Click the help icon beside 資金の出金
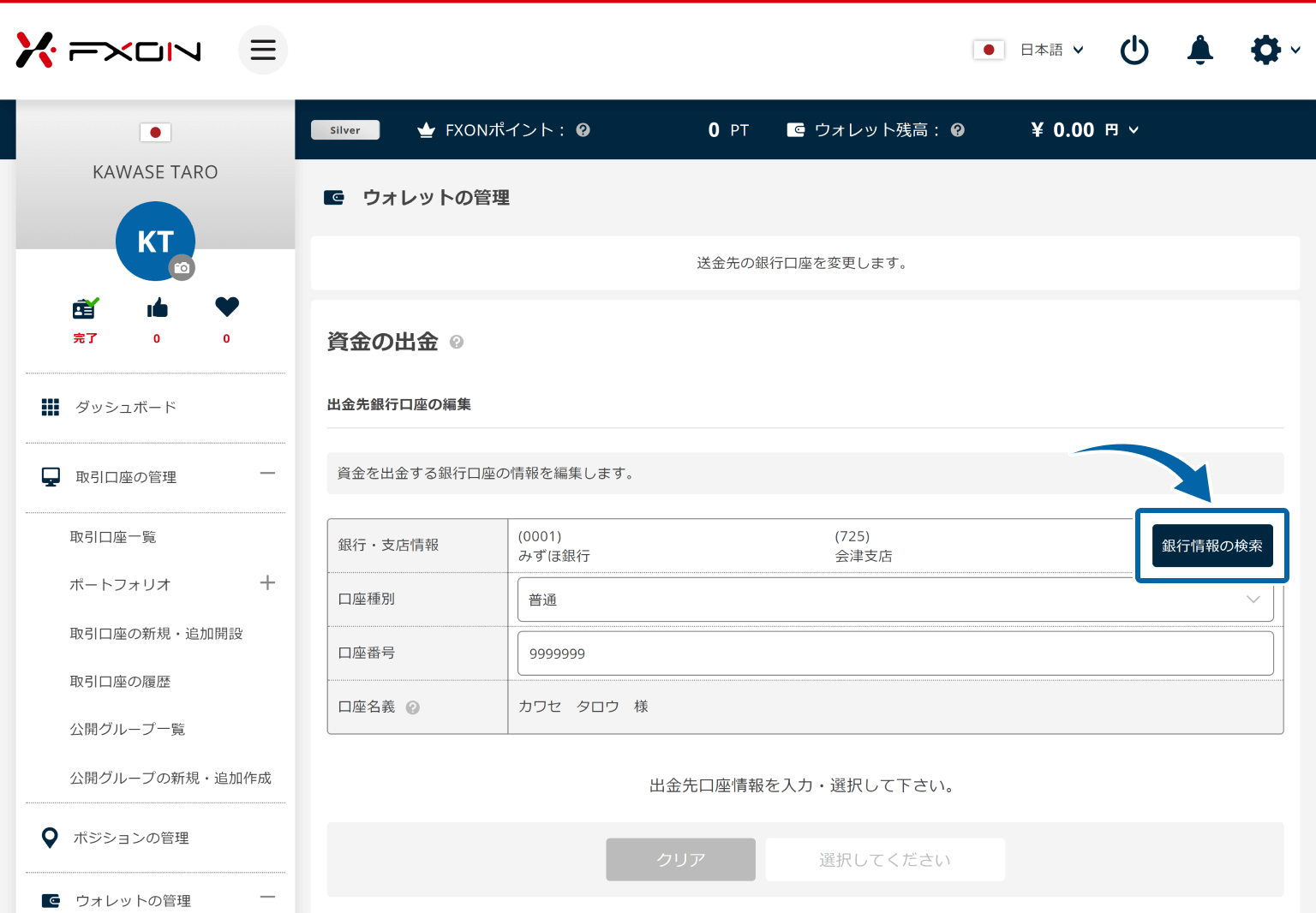The image size is (1316, 913). click(x=457, y=342)
